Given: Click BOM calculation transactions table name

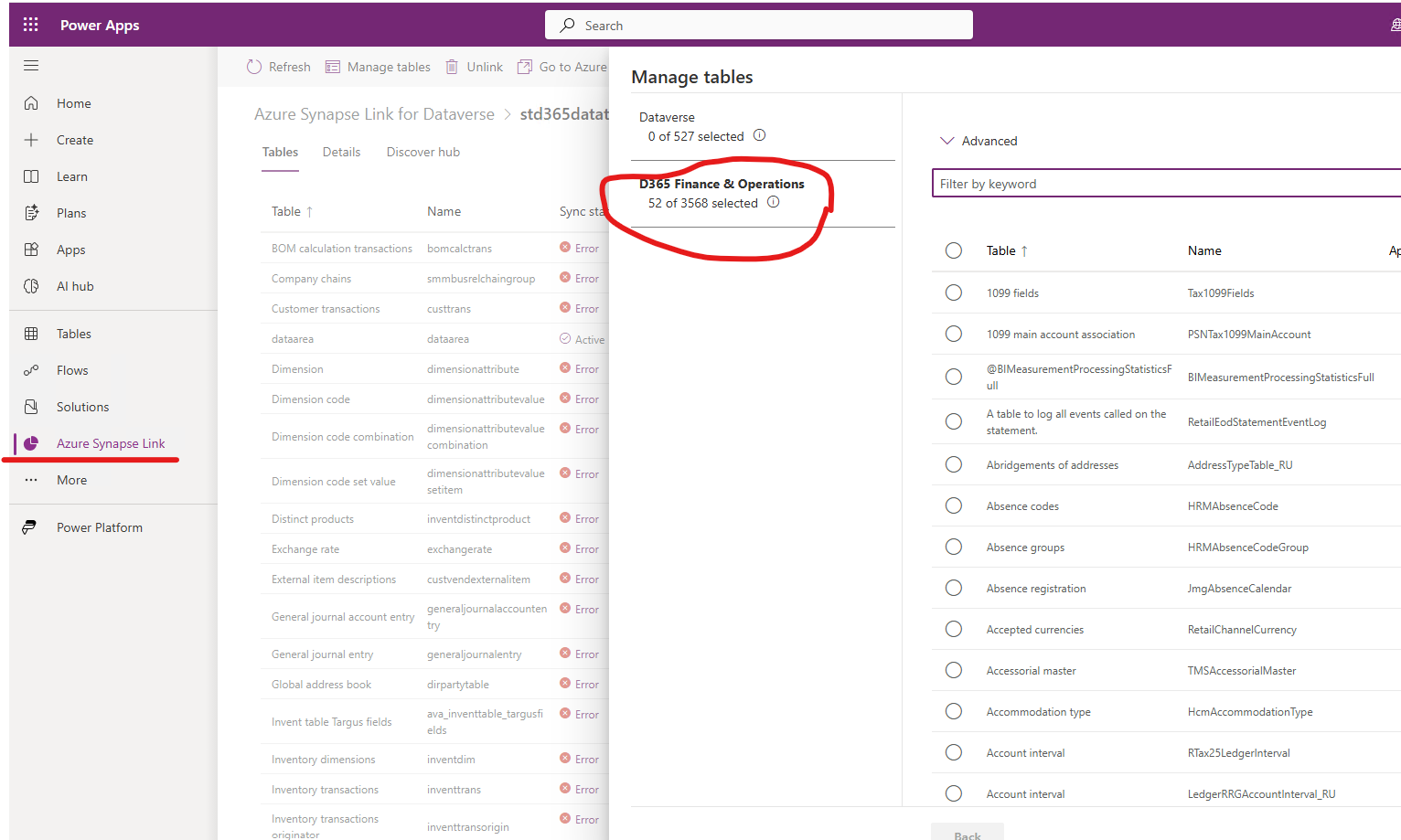Looking at the screenshot, I should [x=341, y=248].
